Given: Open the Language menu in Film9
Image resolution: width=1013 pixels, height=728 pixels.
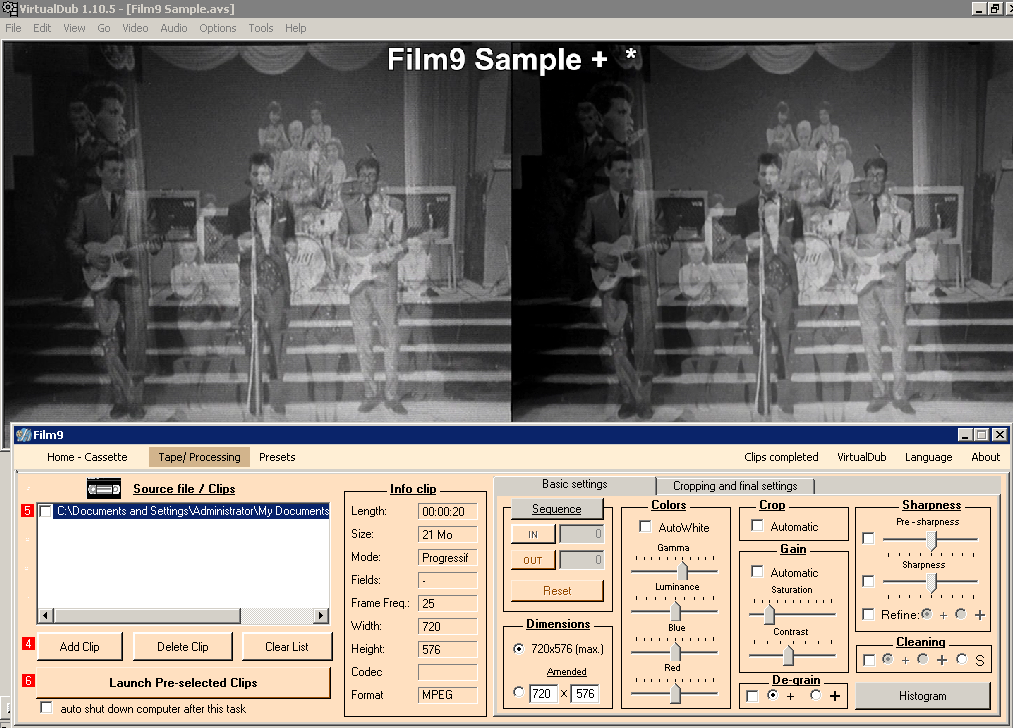Looking at the screenshot, I should (928, 457).
